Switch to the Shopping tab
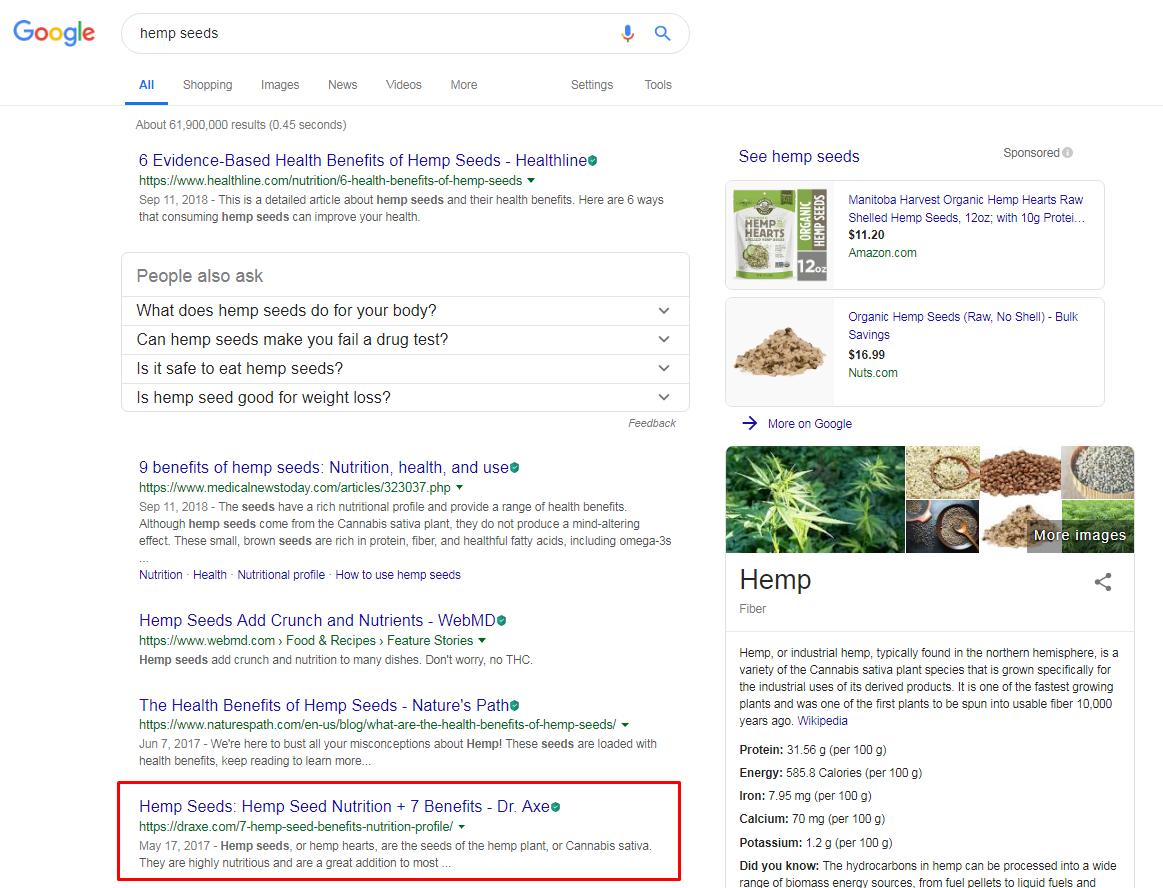This screenshot has width=1163, height=888. tap(208, 85)
